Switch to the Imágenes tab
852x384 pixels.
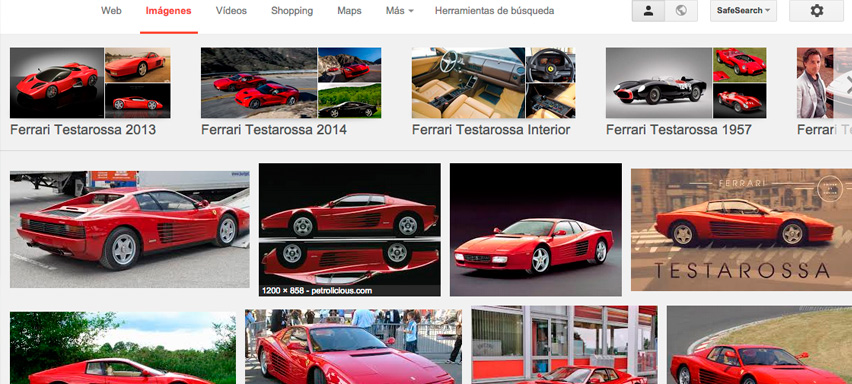[x=168, y=11]
